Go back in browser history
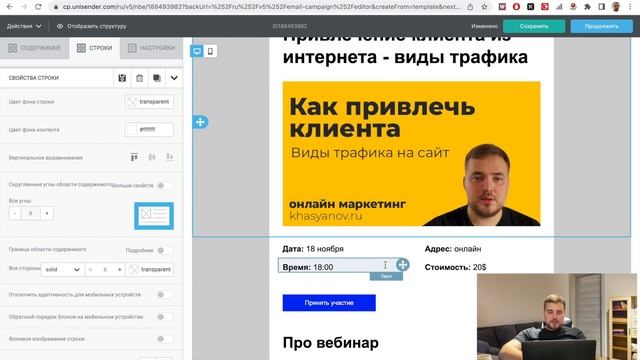 [x=10, y=7]
